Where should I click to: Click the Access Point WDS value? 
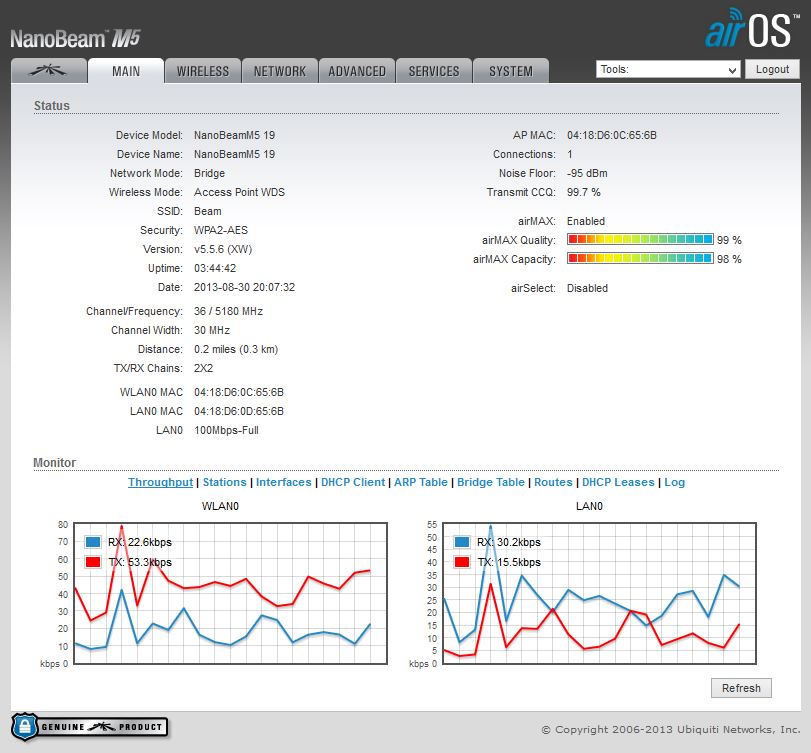(x=239, y=192)
